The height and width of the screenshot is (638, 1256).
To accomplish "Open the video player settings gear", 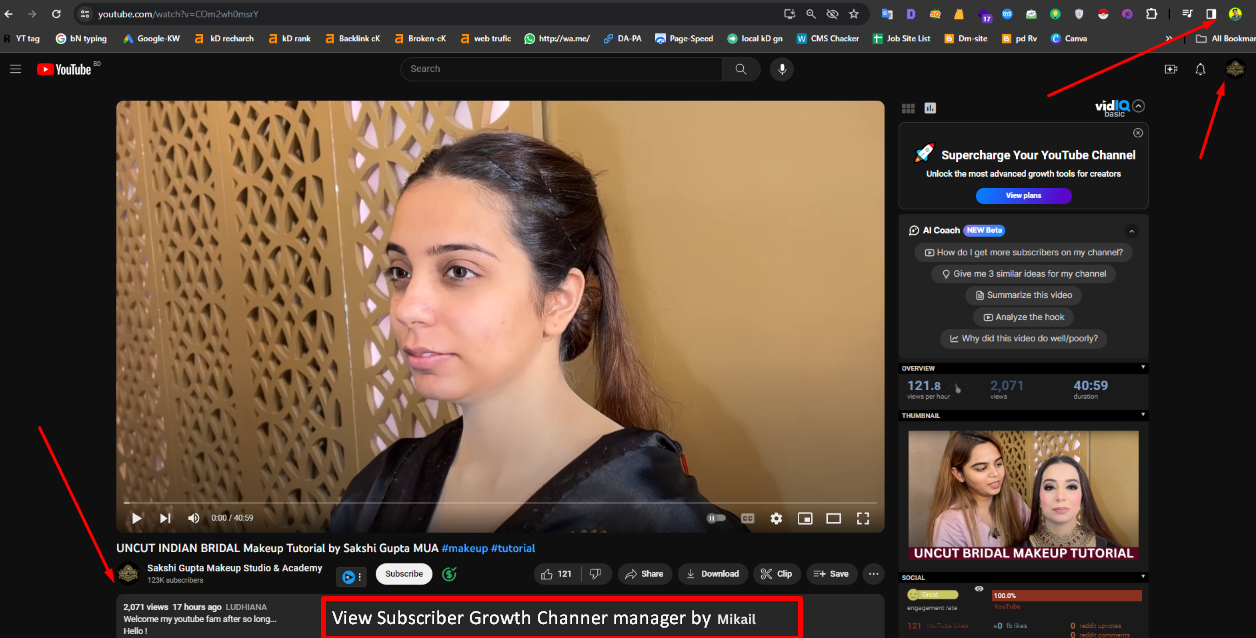I will (x=776, y=518).
